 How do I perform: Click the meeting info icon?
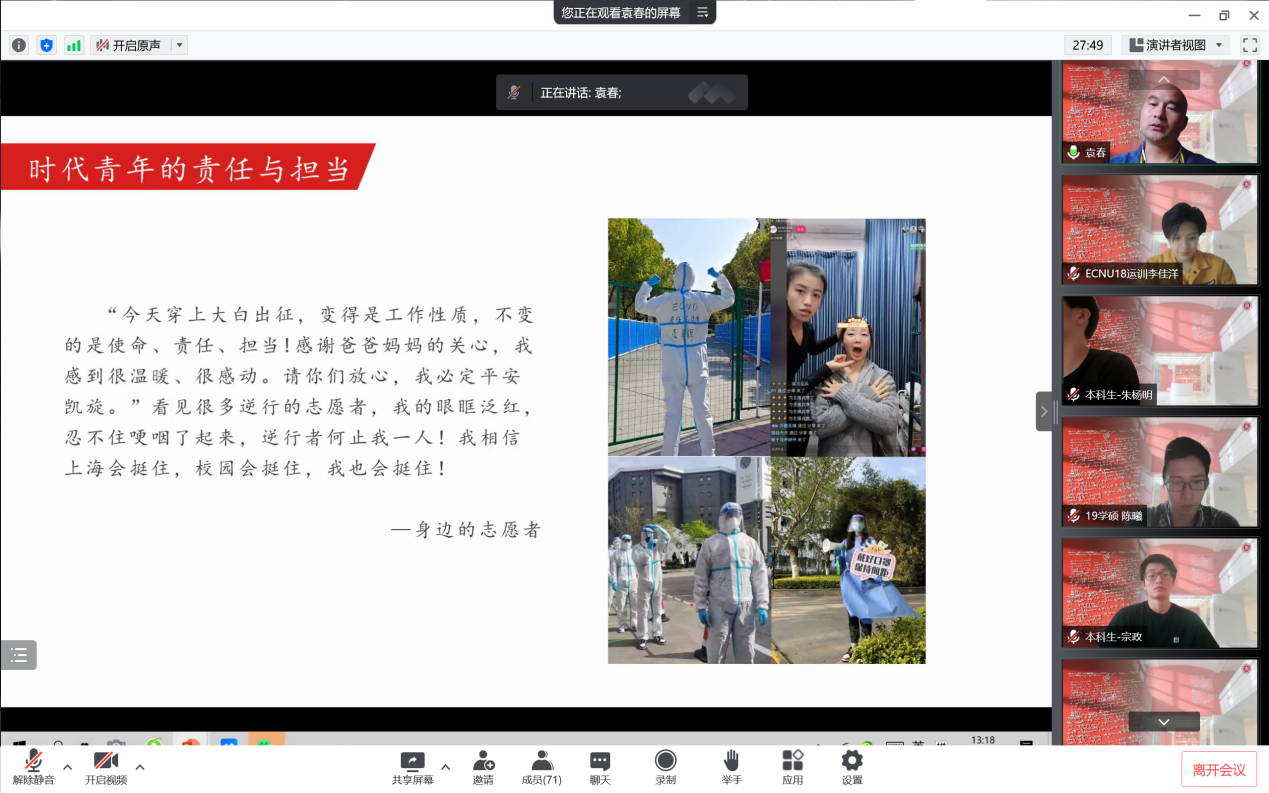click(x=19, y=45)
